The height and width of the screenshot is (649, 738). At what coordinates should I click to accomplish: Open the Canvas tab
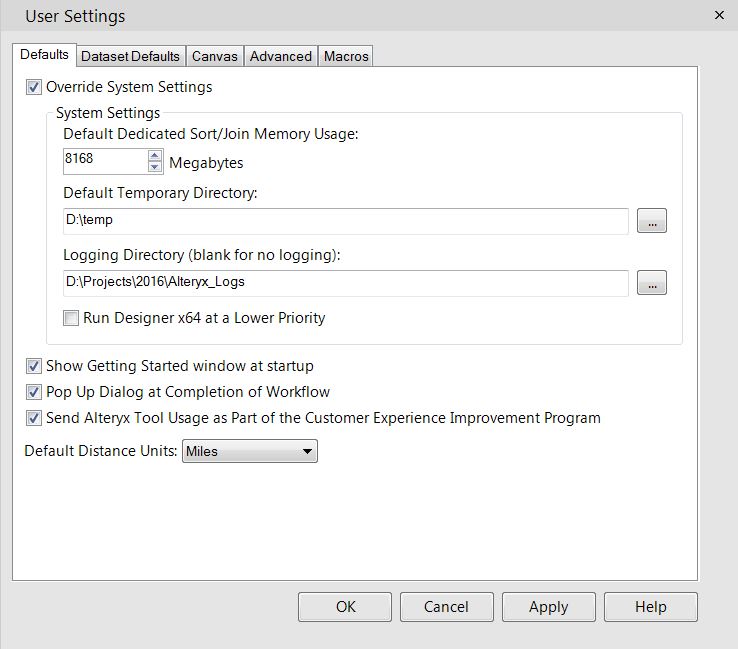pos(215,56)
